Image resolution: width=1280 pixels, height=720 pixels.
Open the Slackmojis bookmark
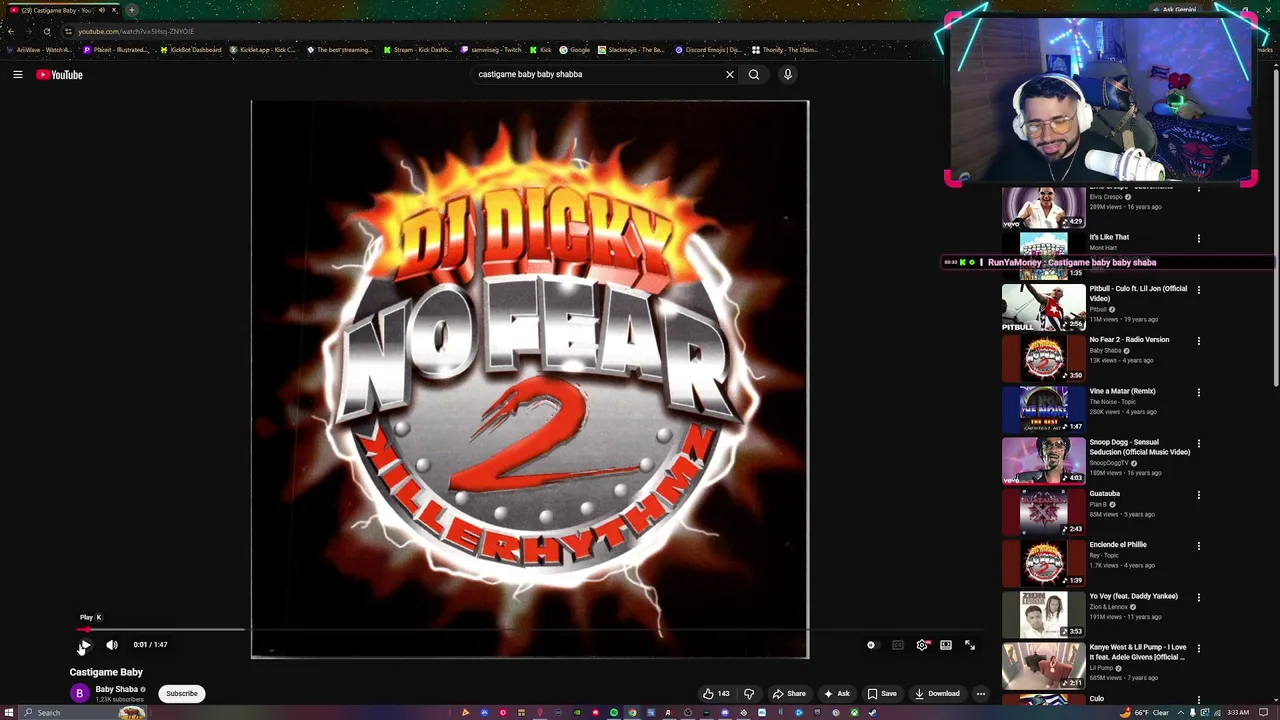click(631, 50)
